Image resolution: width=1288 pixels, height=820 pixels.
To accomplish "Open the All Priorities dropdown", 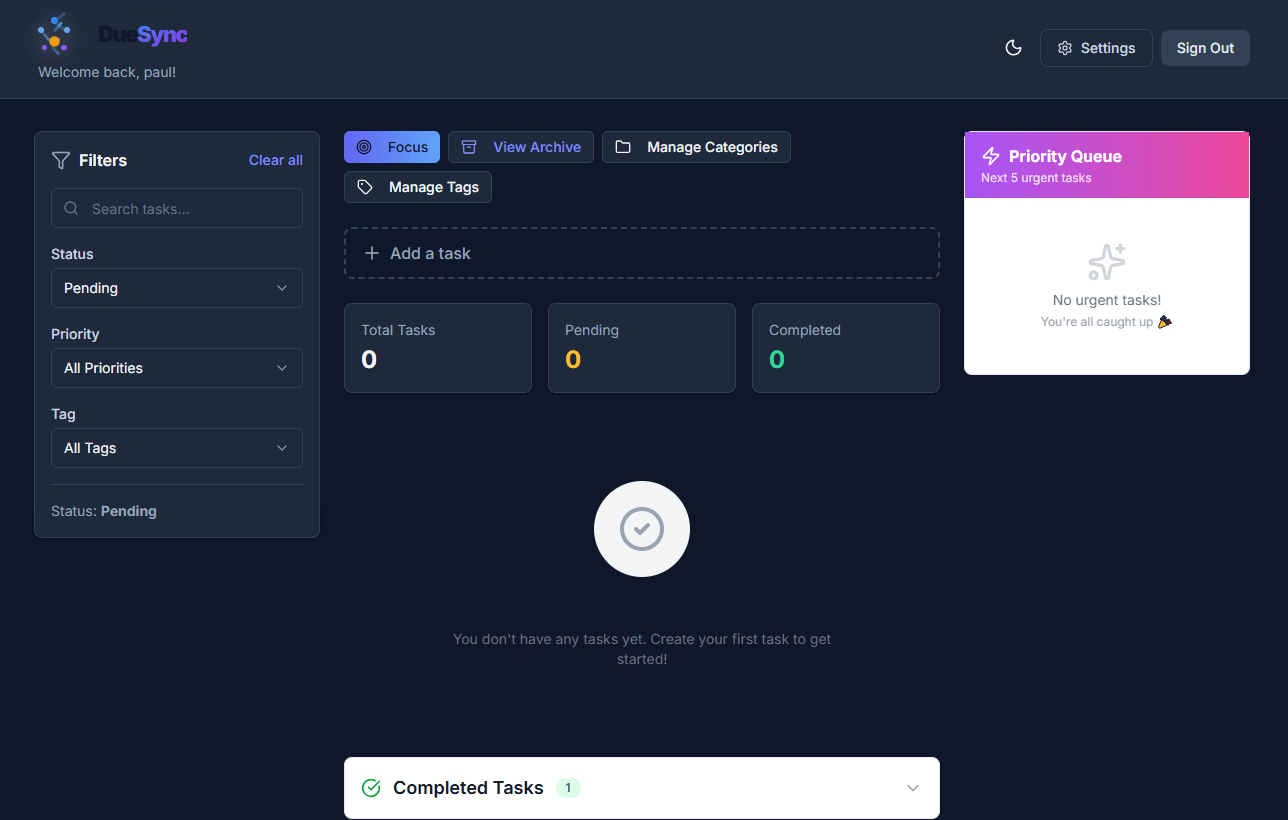I will point(176,368).
